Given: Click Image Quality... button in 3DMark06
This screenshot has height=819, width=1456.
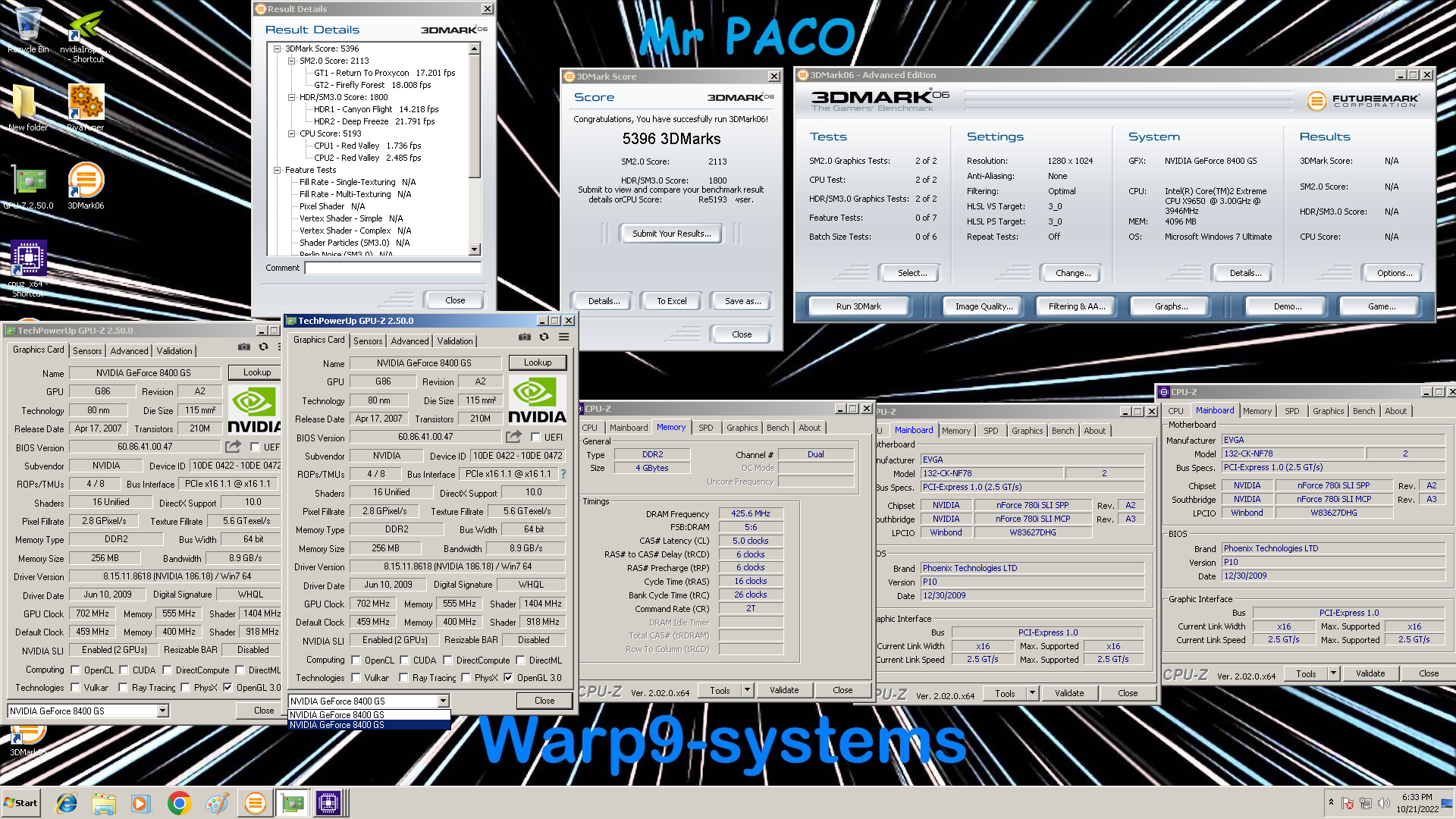Looking at the screenshot, I should (x=984, y=306).
